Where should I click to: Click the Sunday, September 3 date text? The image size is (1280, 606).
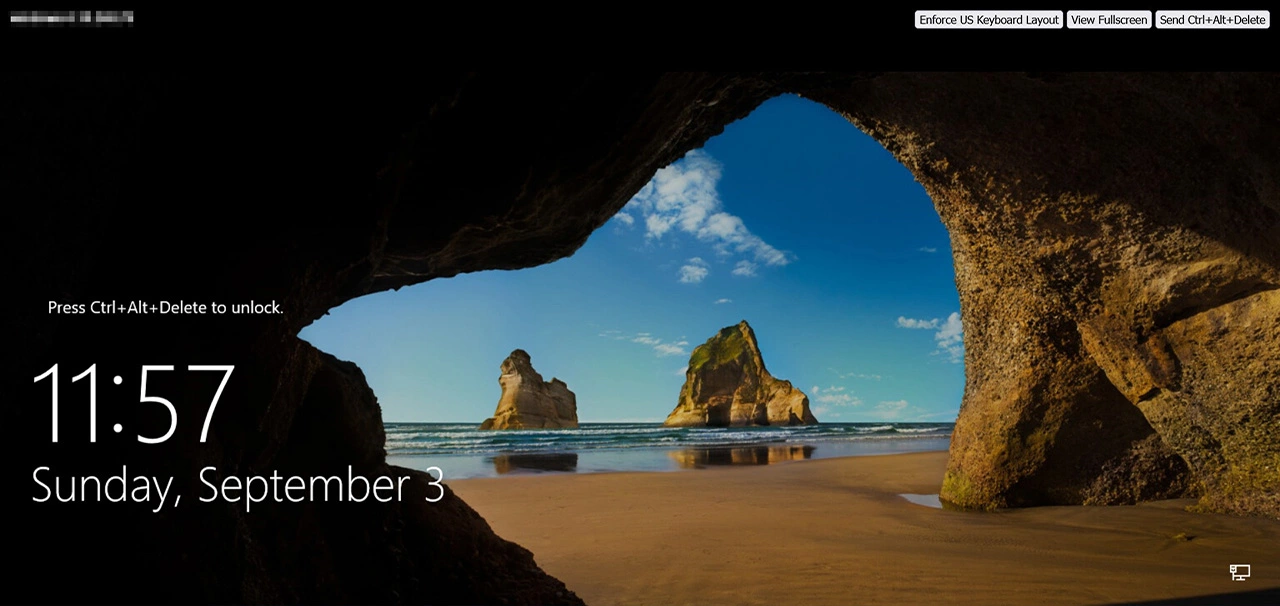click(x=237, y=485)
